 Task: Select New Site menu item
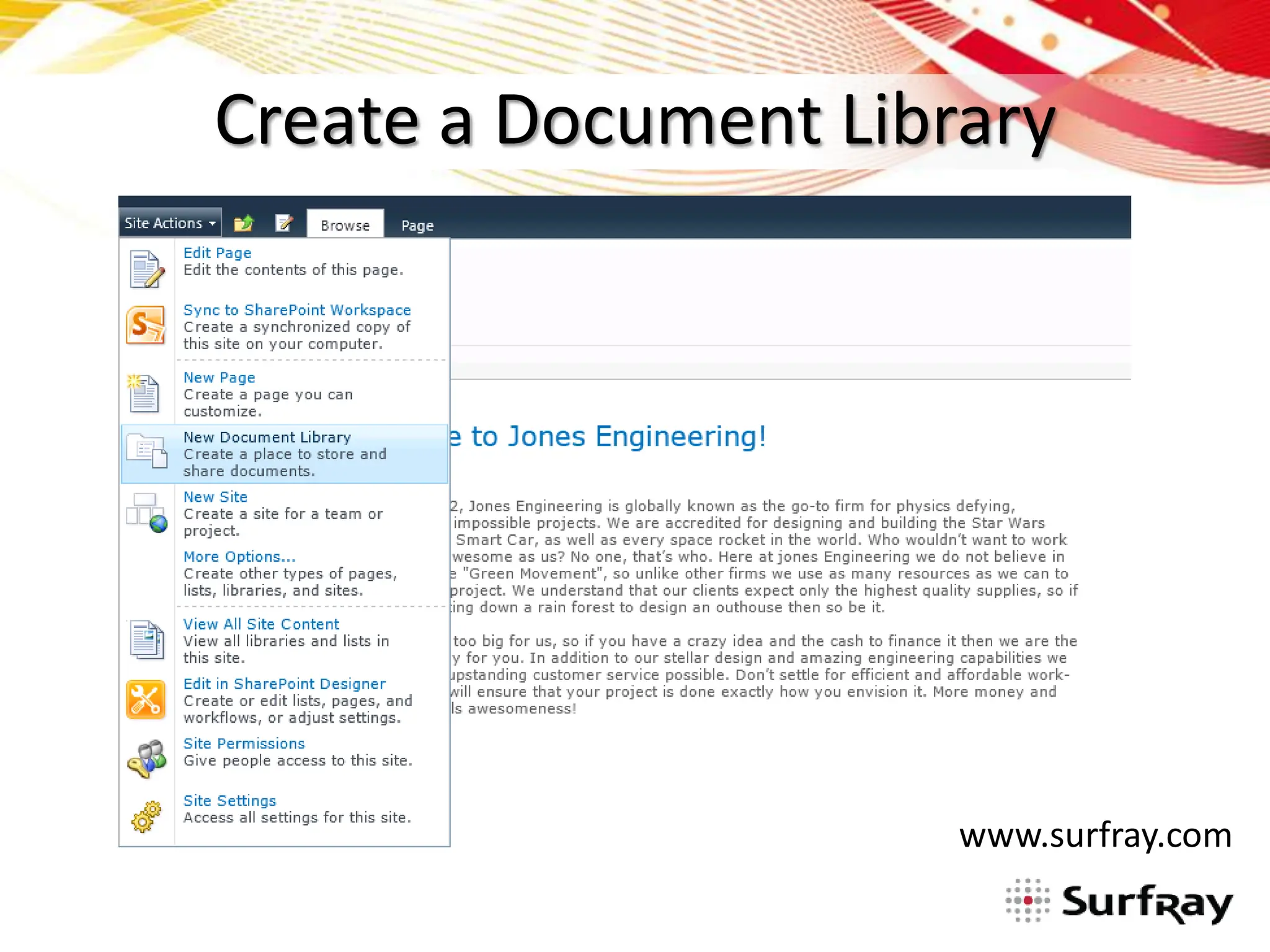click(215, 496)
